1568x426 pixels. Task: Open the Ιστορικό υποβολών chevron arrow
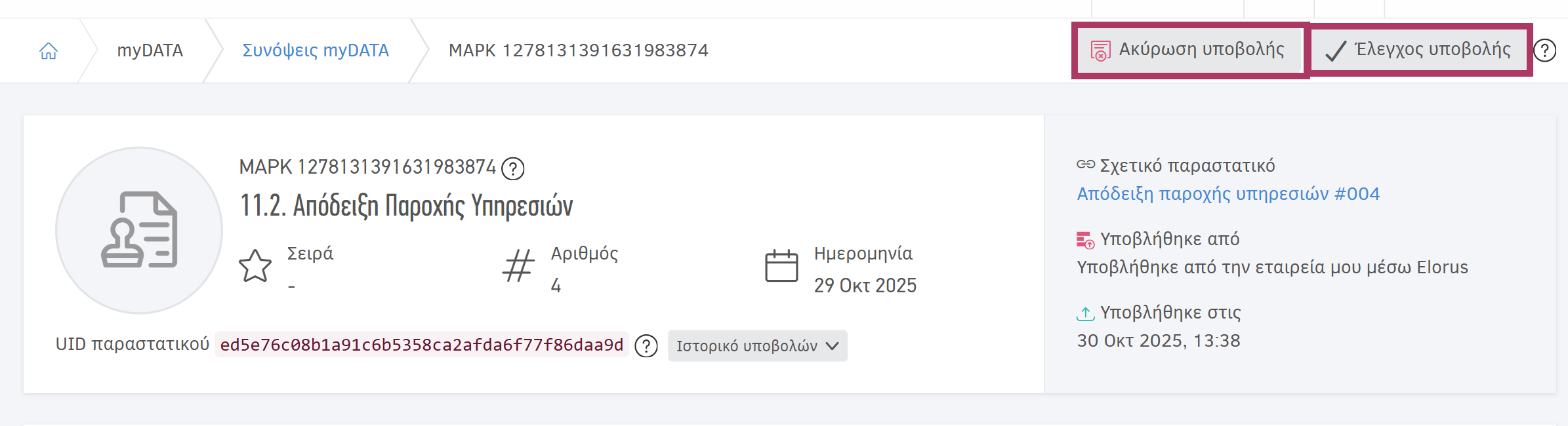(833, 345)
